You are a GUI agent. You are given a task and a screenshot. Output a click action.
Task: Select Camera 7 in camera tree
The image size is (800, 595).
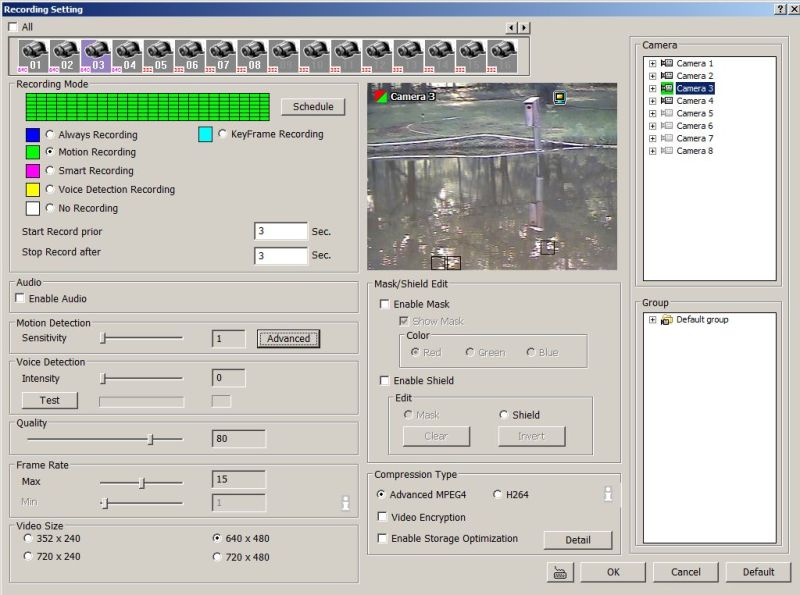694,139
